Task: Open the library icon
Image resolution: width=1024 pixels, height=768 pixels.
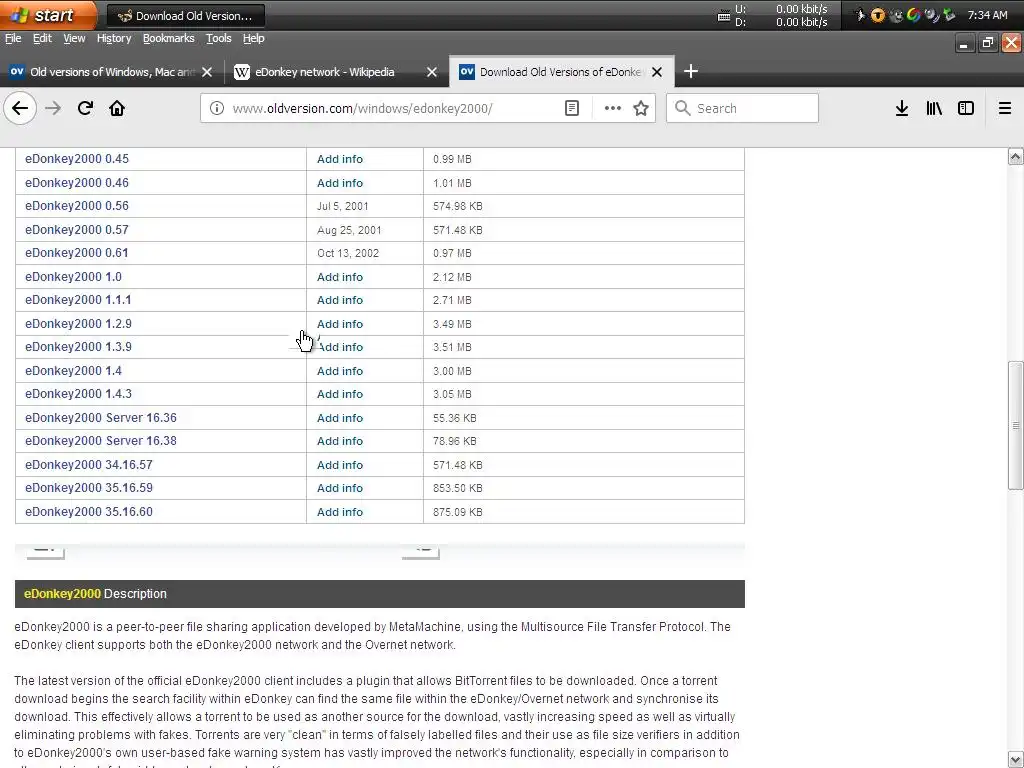Action: 934,108
